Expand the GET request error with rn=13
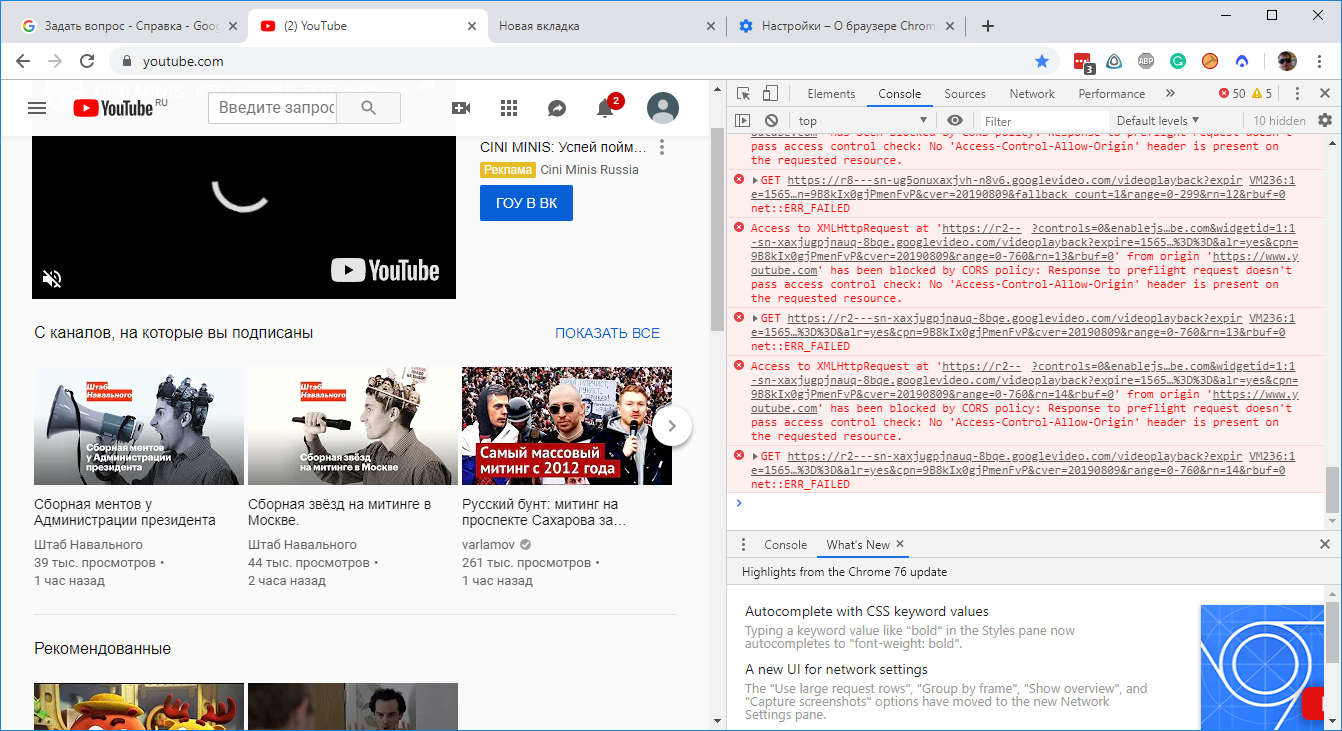The width and height of the screenshot is (1342, 731). pyautogui.click(x=755, y=318)
